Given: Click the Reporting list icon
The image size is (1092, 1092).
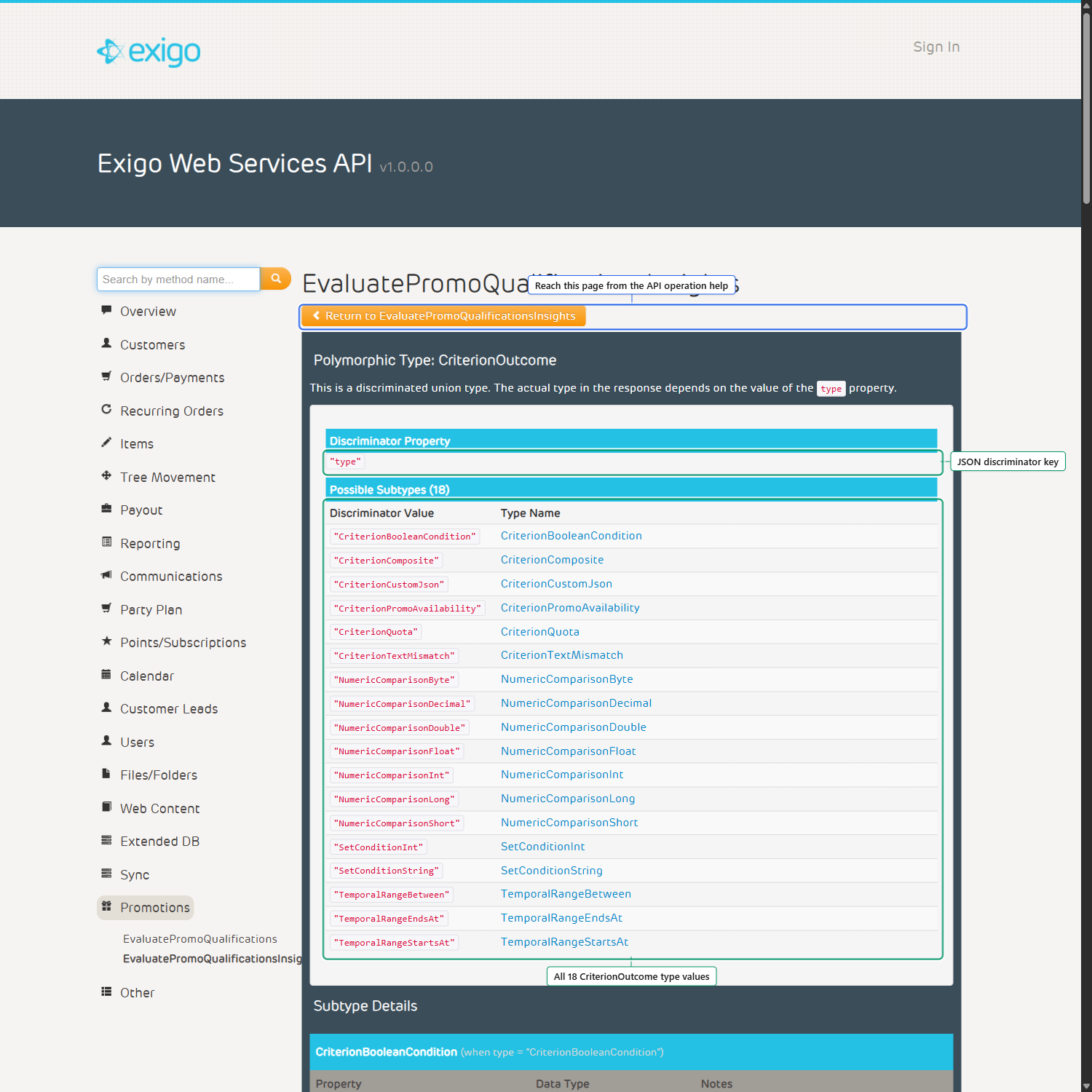Looking at the screenshot, I should 106,542.
